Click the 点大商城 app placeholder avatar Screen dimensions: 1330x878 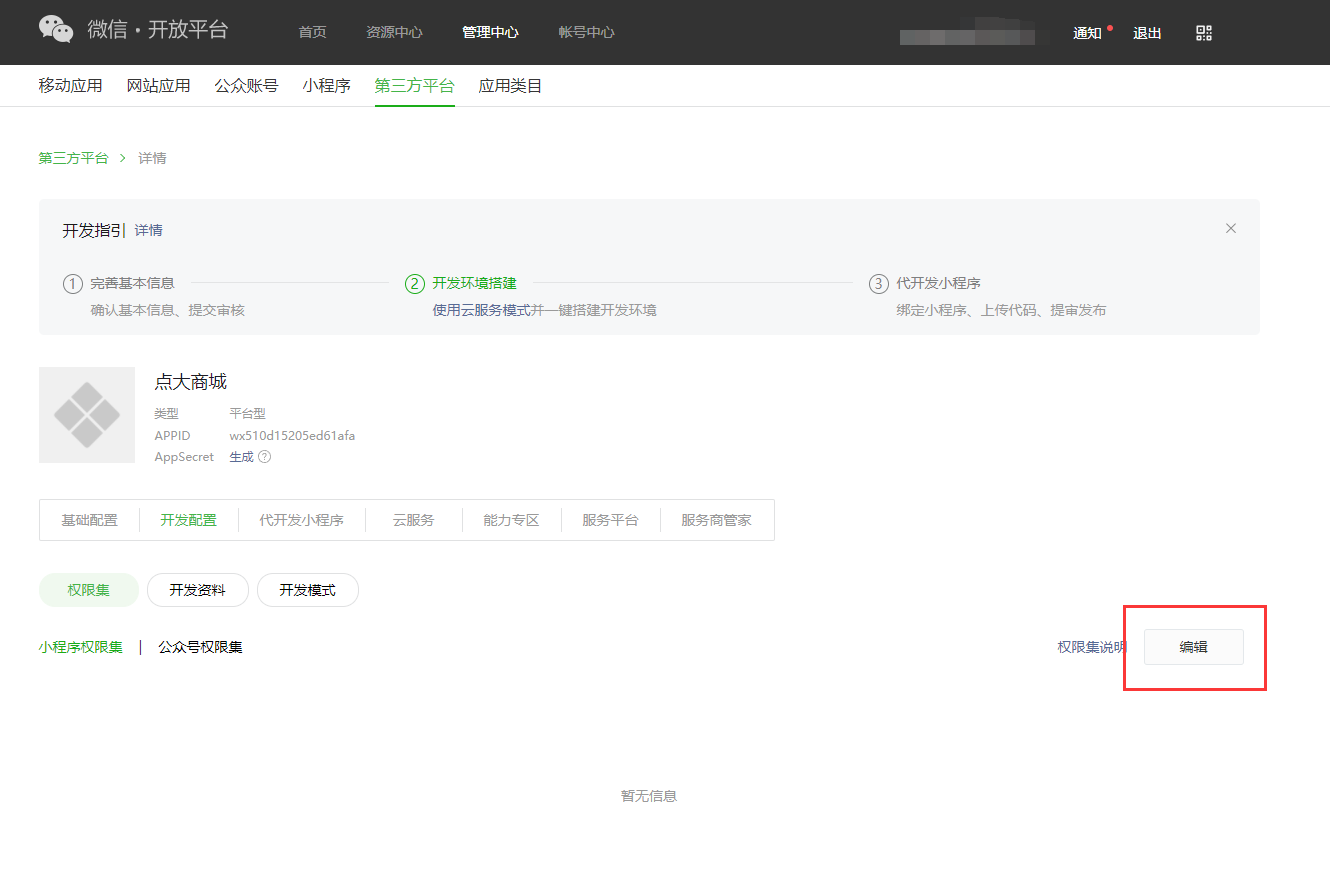(87, 415)
